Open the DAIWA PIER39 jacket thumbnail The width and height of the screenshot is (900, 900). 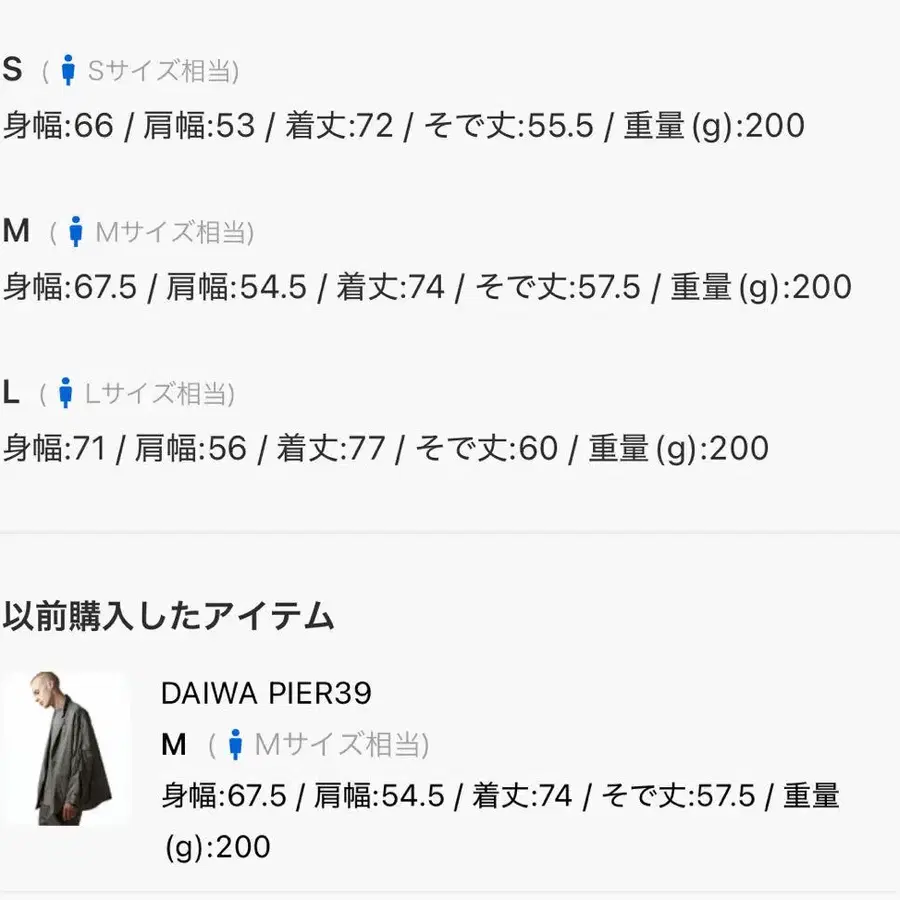(67, 748)
